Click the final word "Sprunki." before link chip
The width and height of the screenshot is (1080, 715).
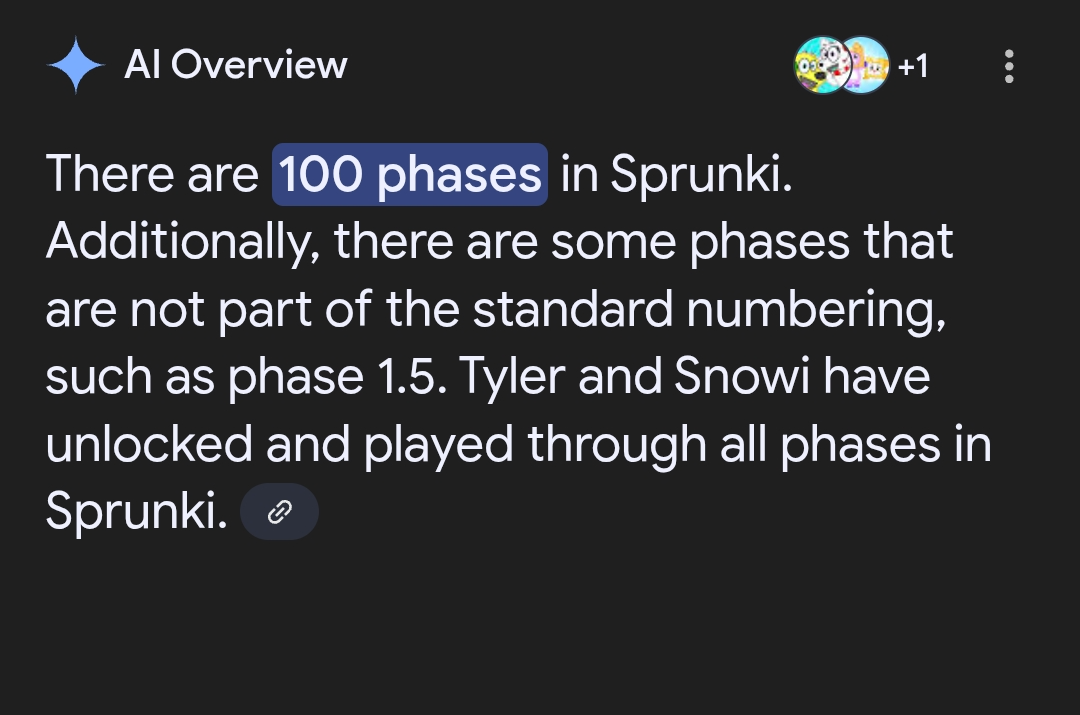point(136,512)
